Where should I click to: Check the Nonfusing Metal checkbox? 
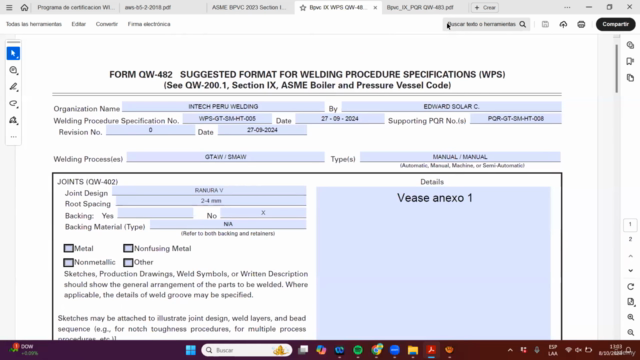(128, 248)
